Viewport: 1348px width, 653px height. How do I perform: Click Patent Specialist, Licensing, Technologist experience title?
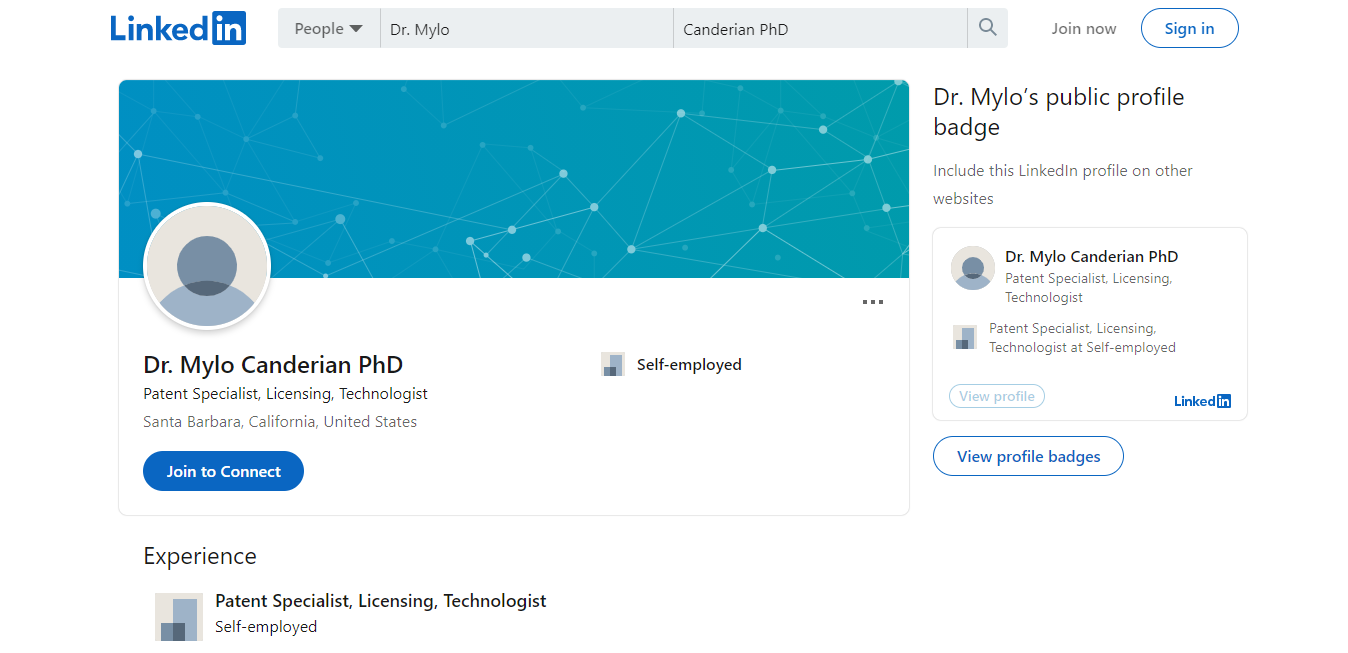pyautogui.click(x=381, y=601)
